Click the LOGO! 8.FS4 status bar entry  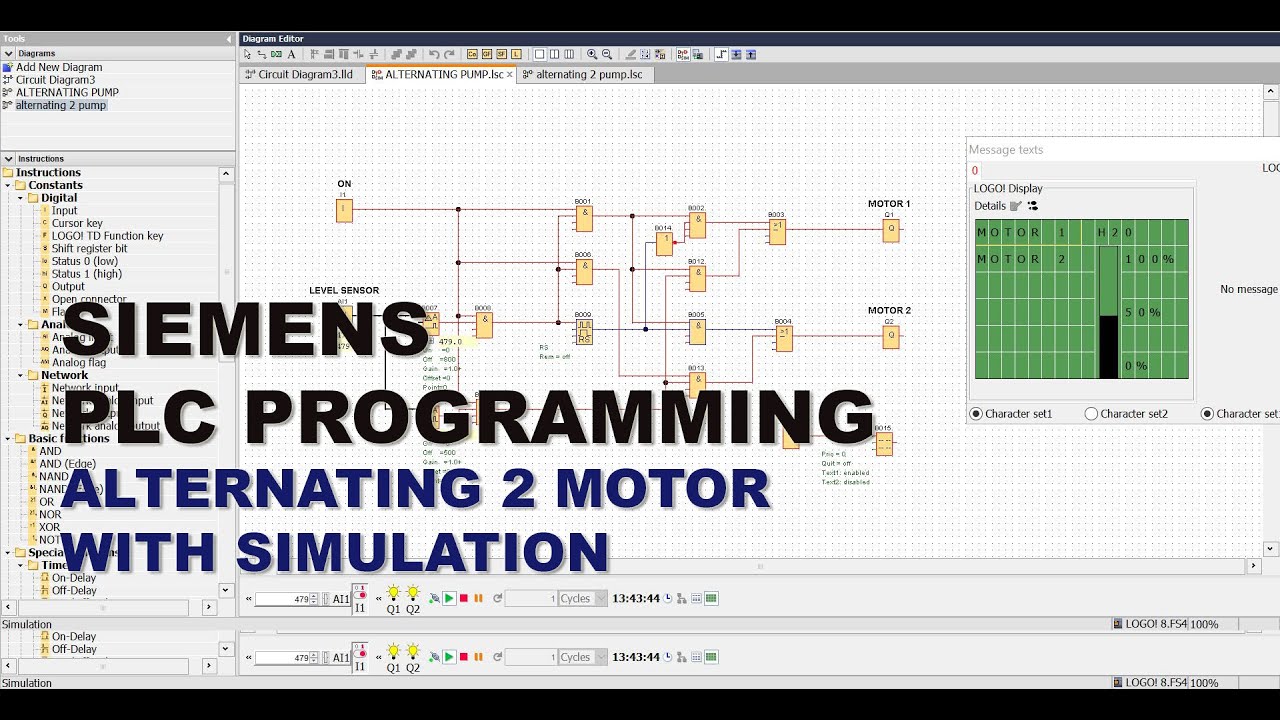pyautogui.click(x=1150, y=624)
